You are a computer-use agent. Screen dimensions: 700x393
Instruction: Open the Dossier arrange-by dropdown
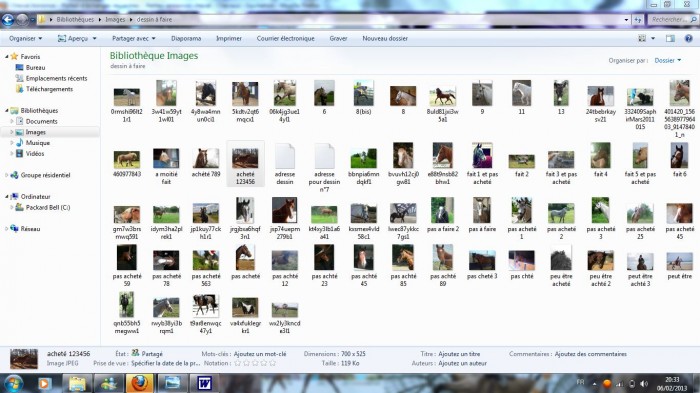668,60
